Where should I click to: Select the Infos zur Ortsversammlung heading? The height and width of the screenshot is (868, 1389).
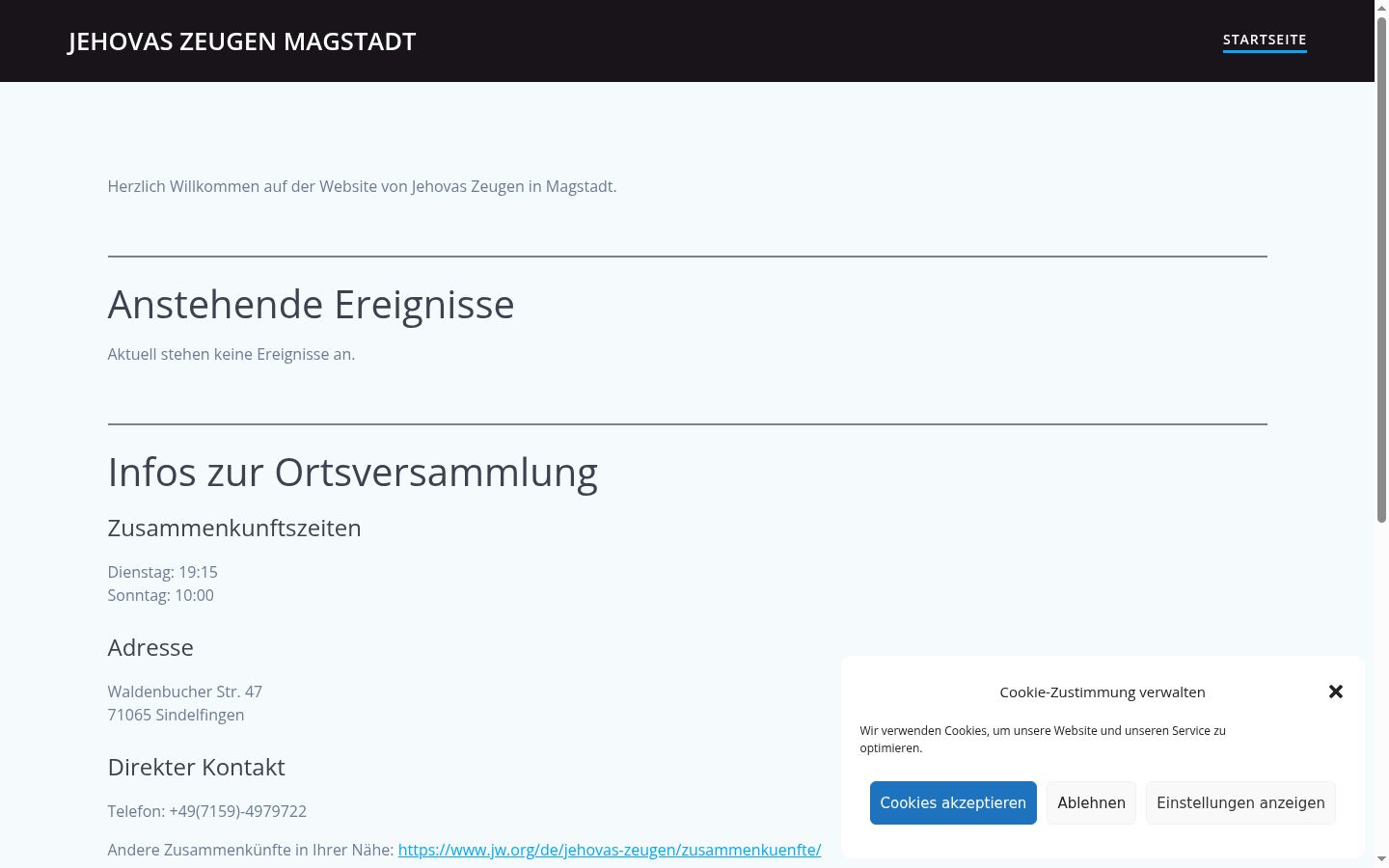click(353, 473)
